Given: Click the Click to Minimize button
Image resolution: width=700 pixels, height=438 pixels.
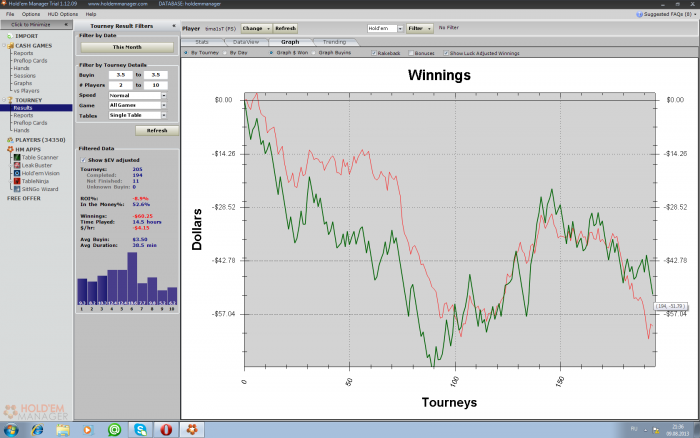Looking at the screenshot, I should tap(36, 25).
